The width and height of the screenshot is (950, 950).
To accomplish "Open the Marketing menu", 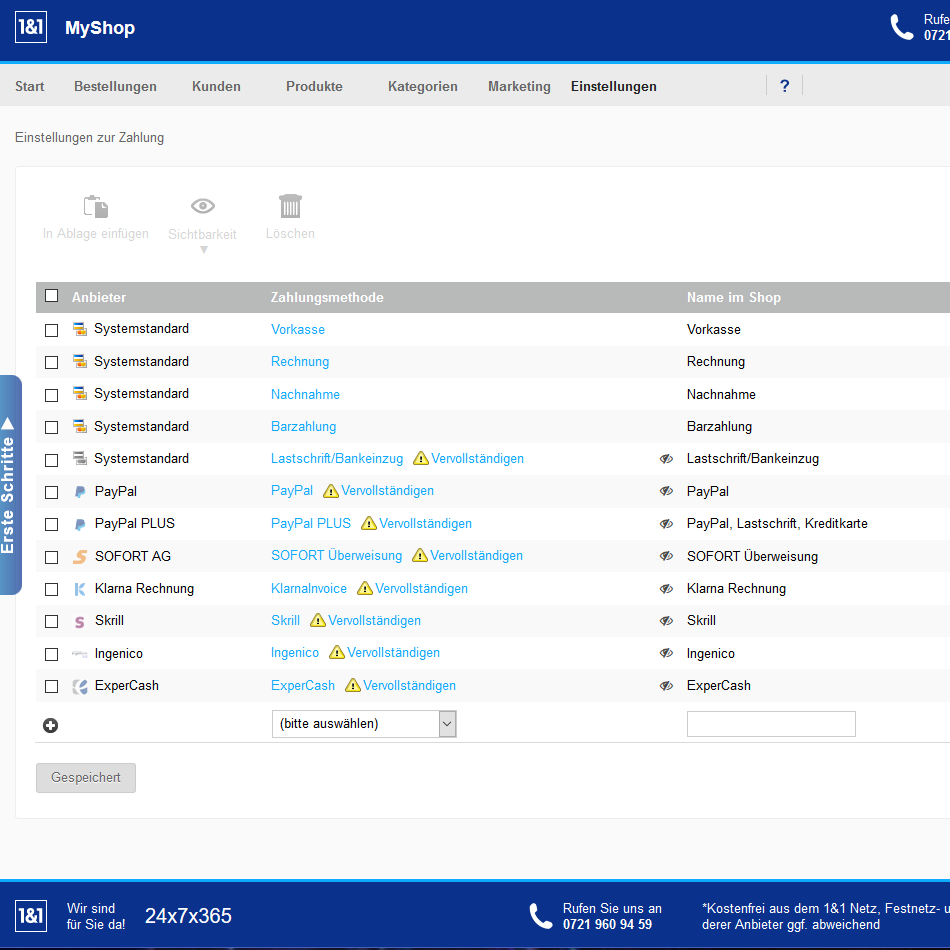I will point(519,86).
